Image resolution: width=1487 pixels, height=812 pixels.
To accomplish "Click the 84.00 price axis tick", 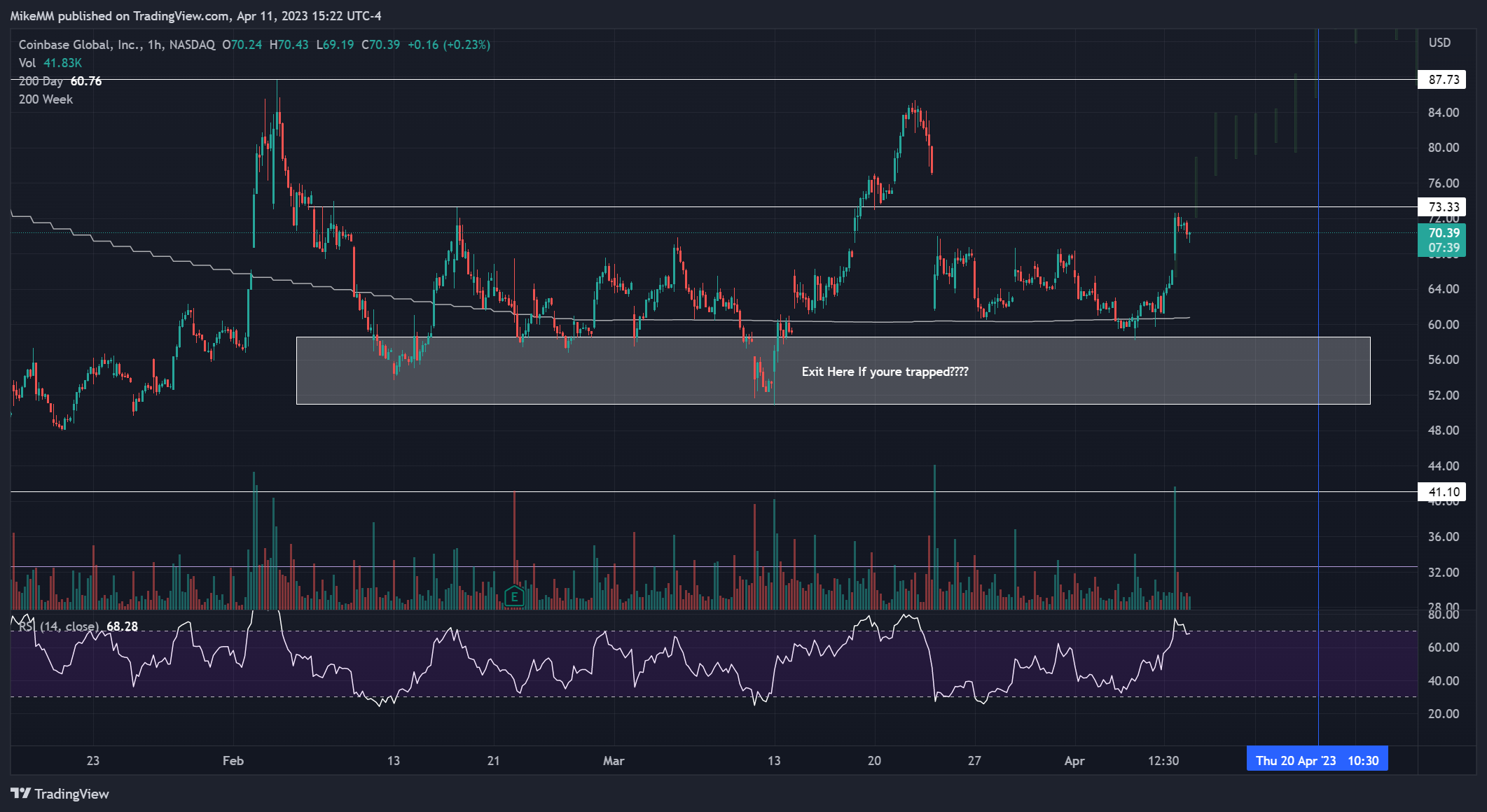I will (x=1444, y=113).
